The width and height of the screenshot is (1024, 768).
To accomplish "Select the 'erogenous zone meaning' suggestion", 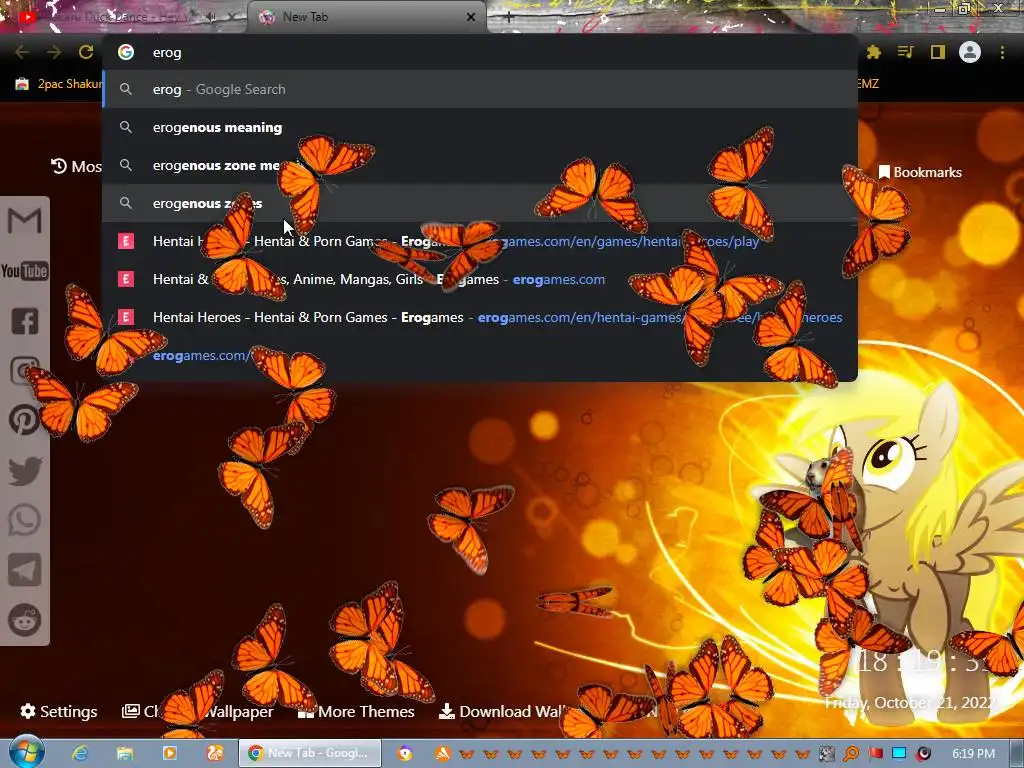I will click(479, 165).
